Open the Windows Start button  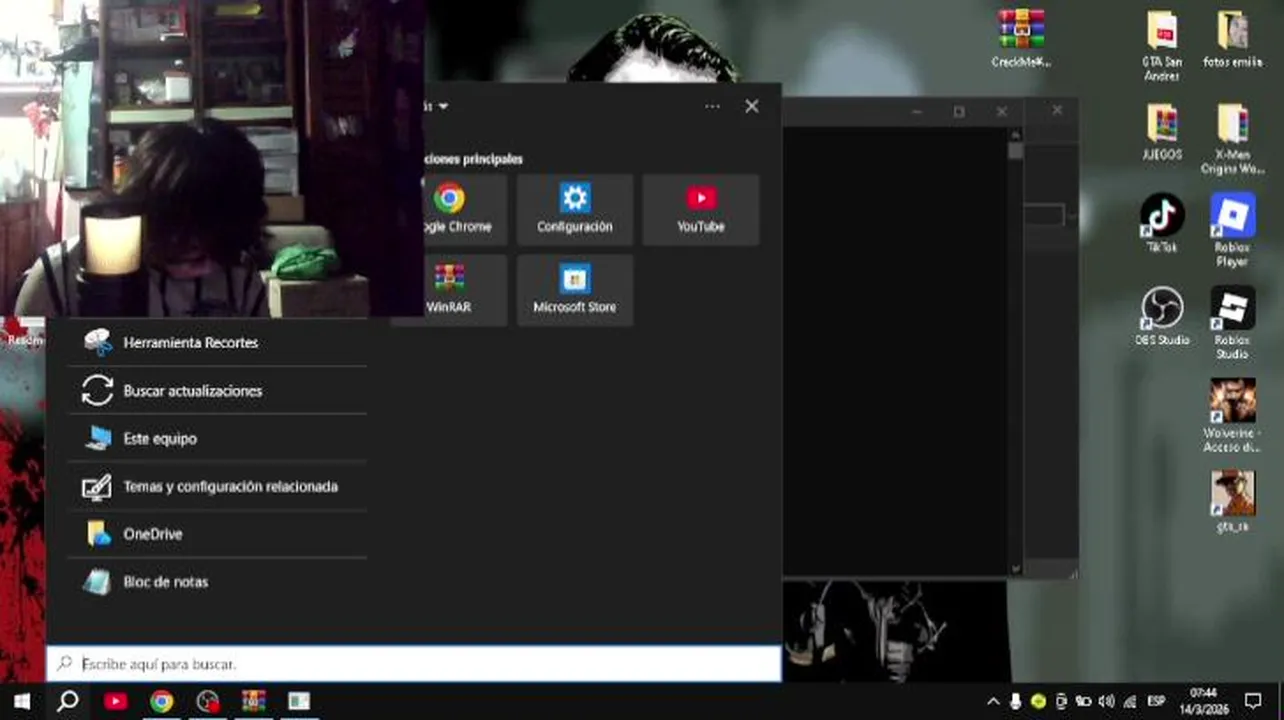tap(22, 701)
